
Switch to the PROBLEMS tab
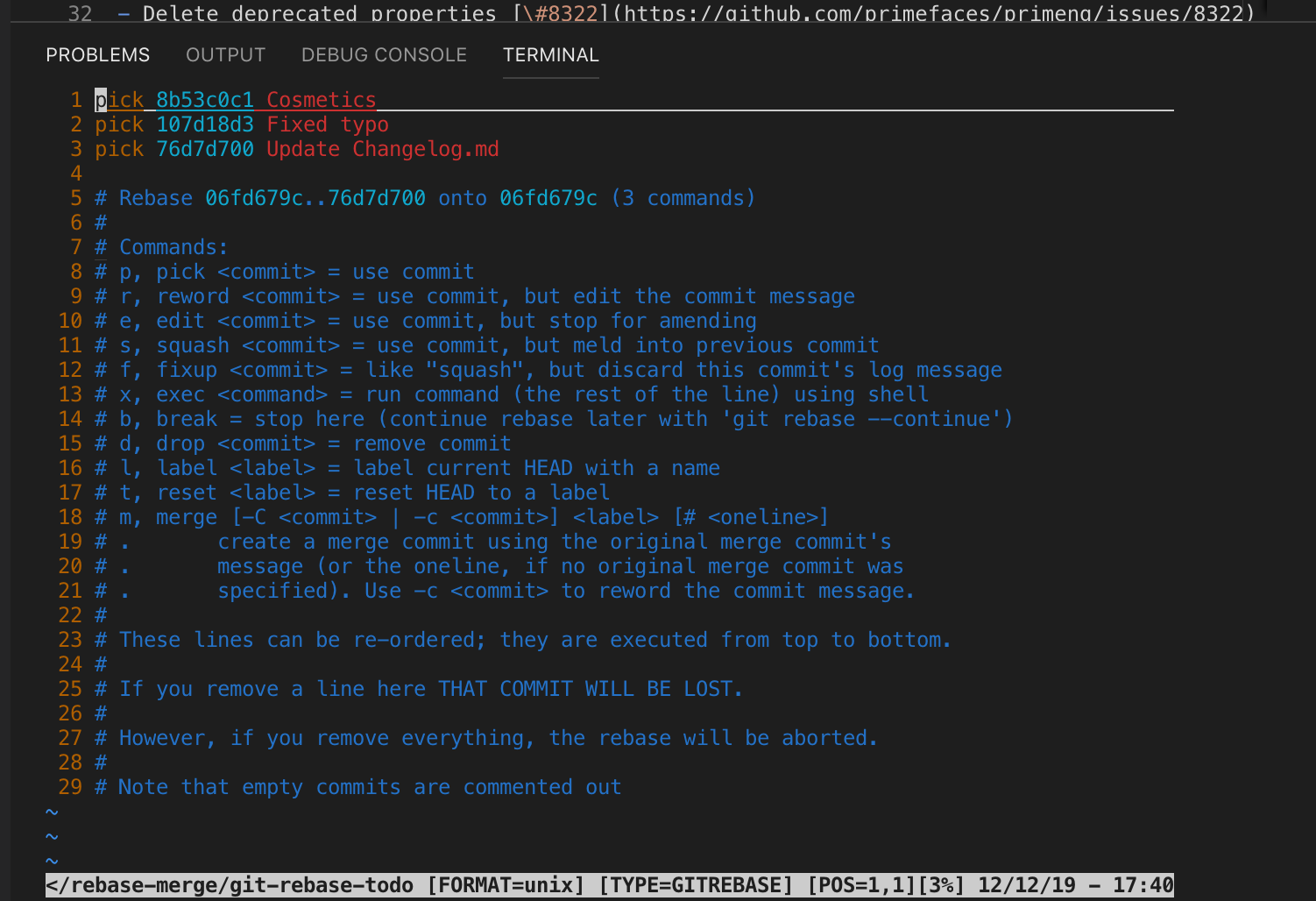pos(97,55)
